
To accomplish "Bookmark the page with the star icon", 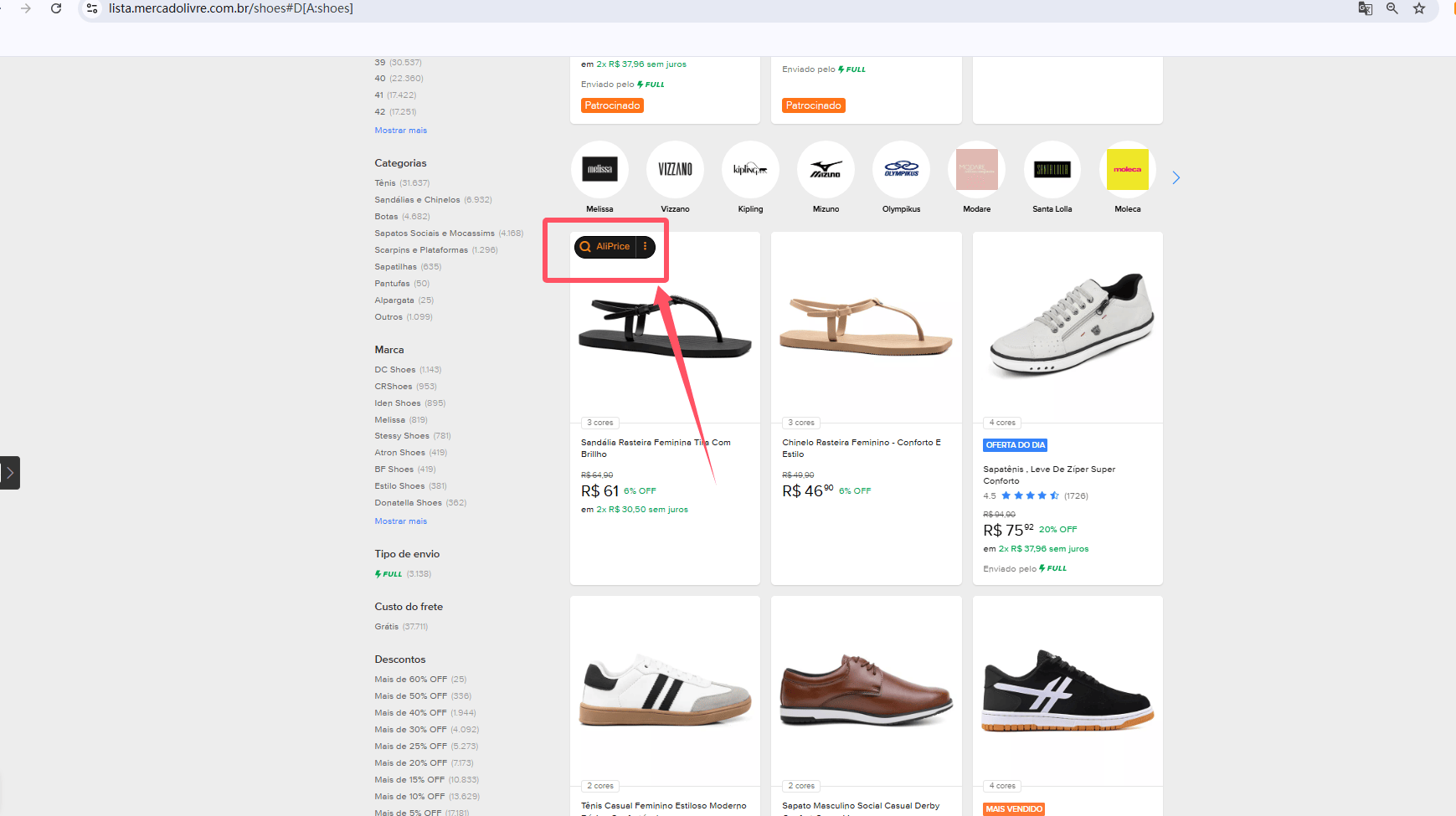I will (x=1419, y=8).
